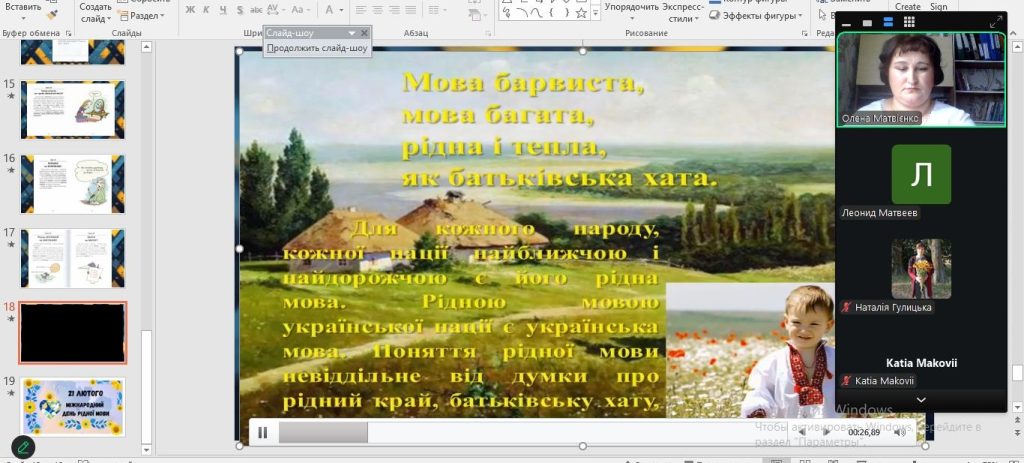Viewport: 1024px width, 463px height.
Task: Click the slide panel scroll up arrow
Action: [x=146, y=46]
